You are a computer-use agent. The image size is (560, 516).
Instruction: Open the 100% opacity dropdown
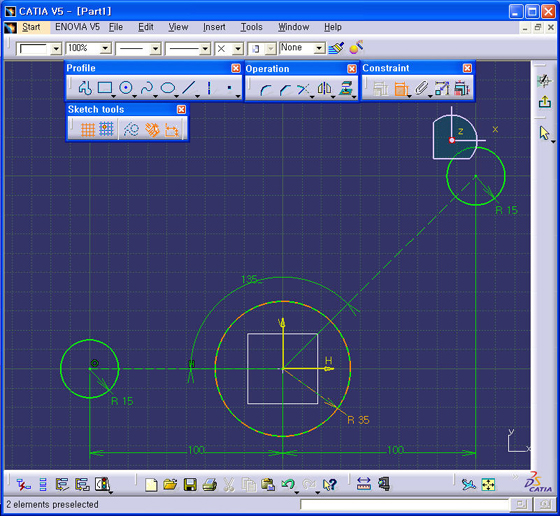105,48
